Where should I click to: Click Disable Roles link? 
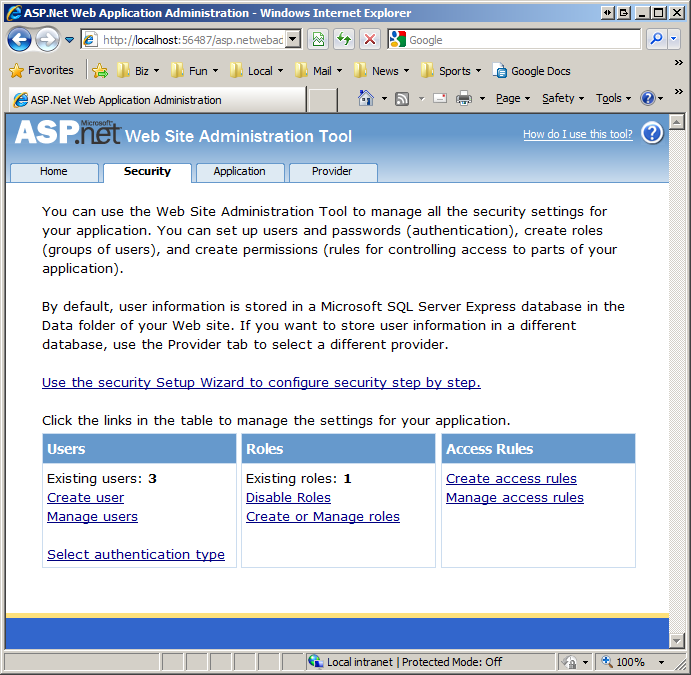[x=288, y=498]
